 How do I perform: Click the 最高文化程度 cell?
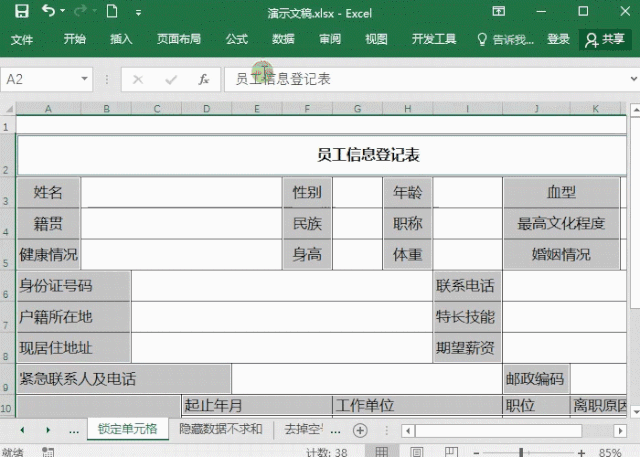561,224
